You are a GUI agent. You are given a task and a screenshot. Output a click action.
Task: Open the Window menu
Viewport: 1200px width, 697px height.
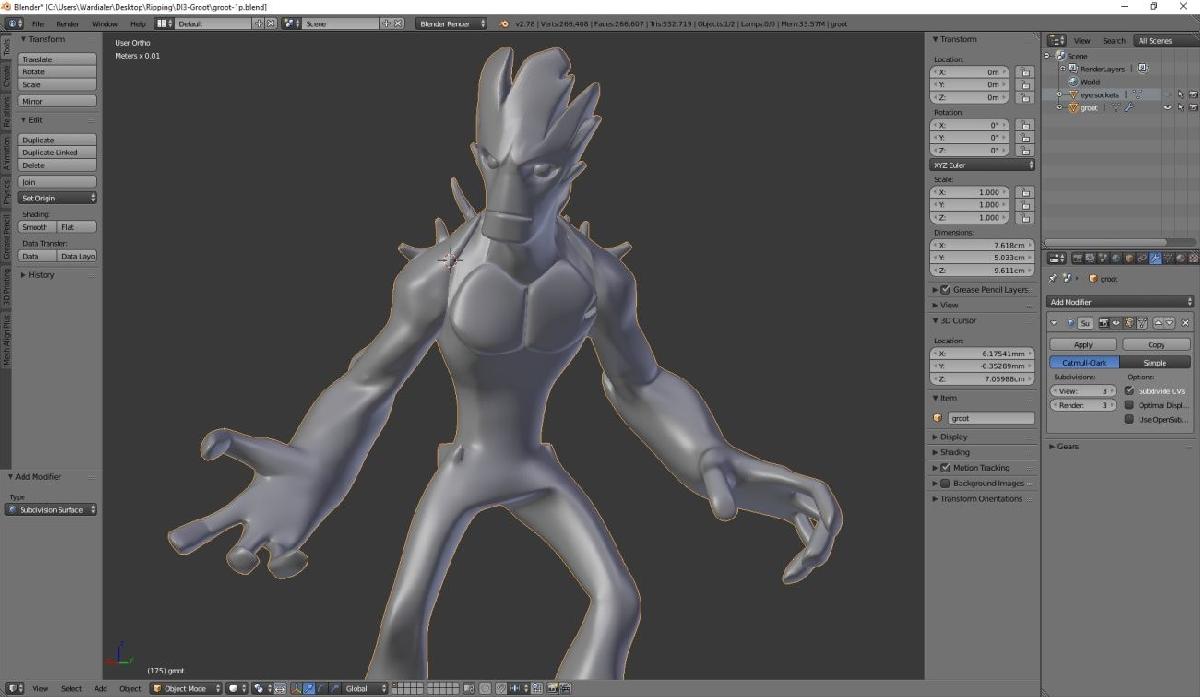tap(104, 23)
